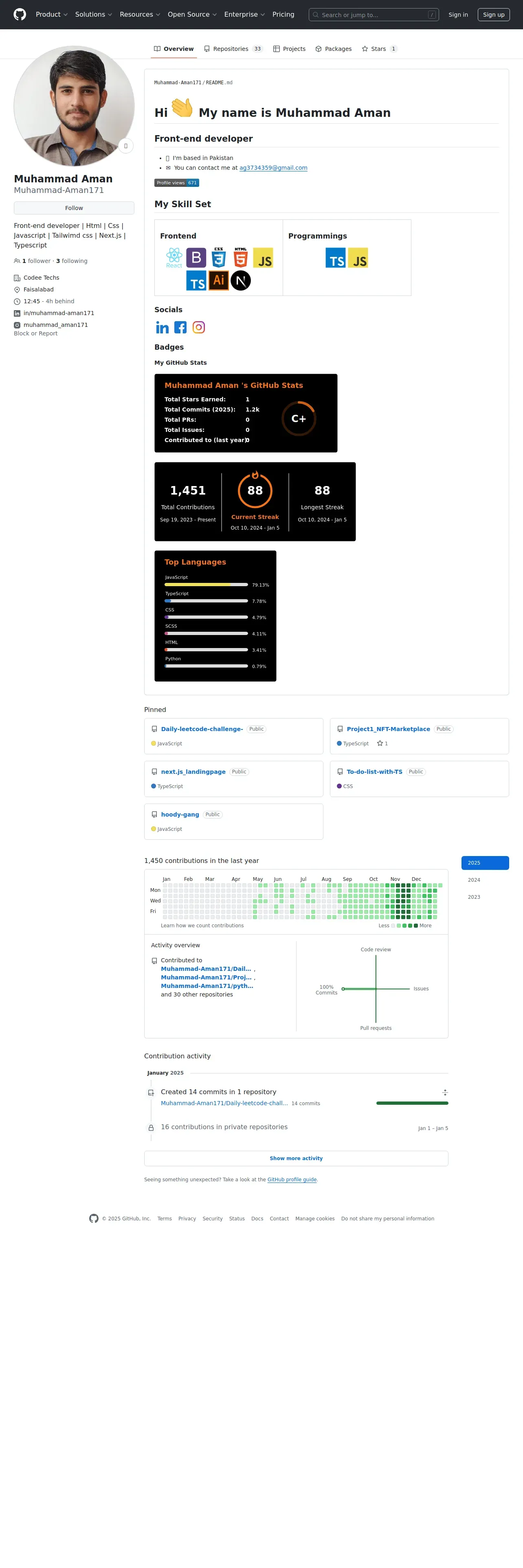The height and width of the screenshot is (1568, 523).
Task: Click the Top Languages card
Action: point(215,616)
